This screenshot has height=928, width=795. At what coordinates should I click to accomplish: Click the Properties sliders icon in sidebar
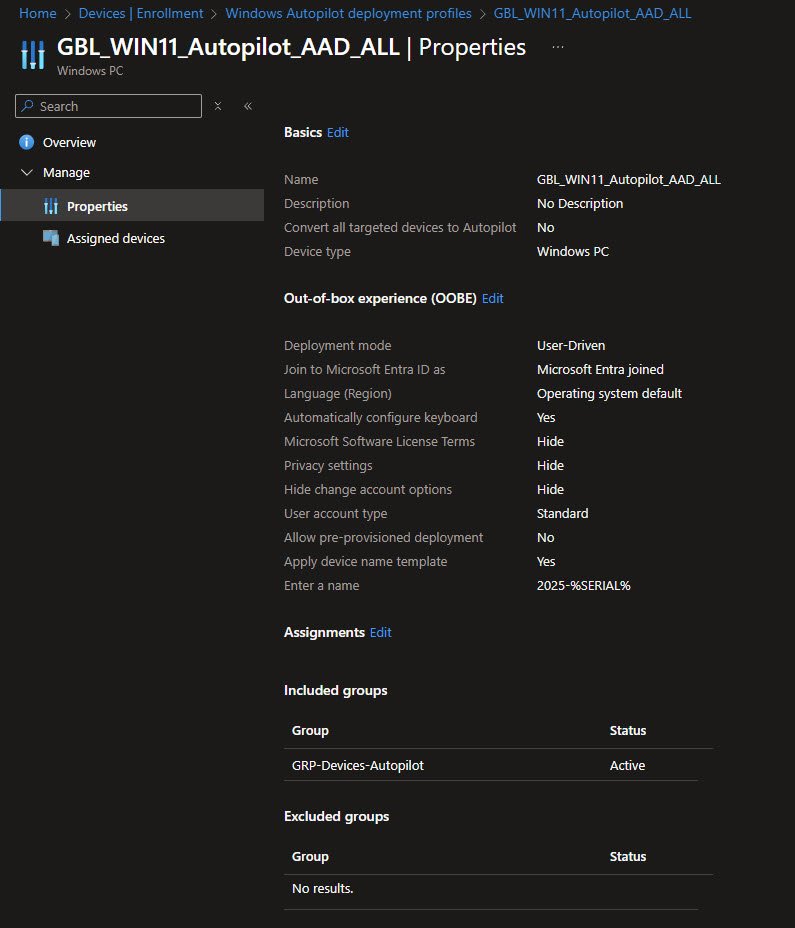[51, 206]
